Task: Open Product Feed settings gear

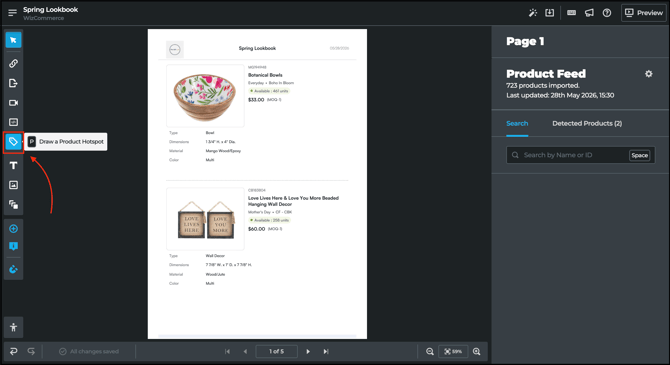Action: point(649,74)
